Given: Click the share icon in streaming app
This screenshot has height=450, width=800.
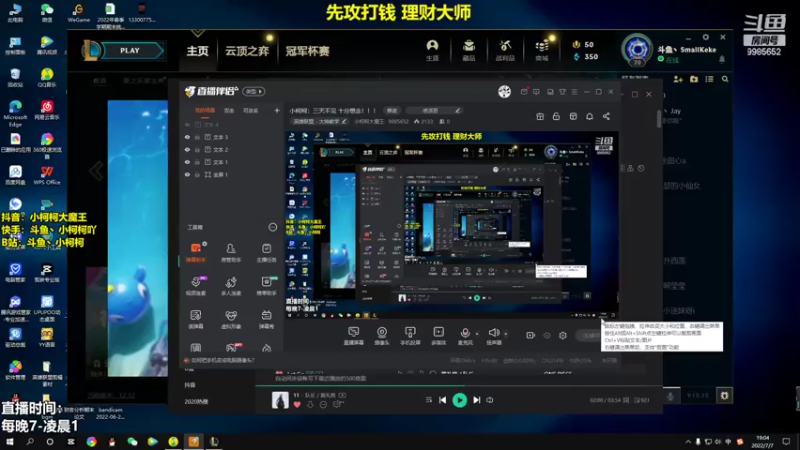Looking at the screenshot, I should [x=606, y=116].
